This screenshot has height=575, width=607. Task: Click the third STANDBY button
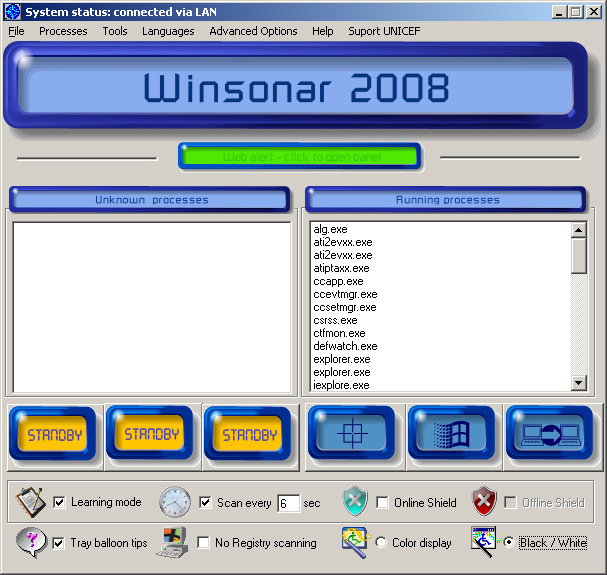click(248, 434)
